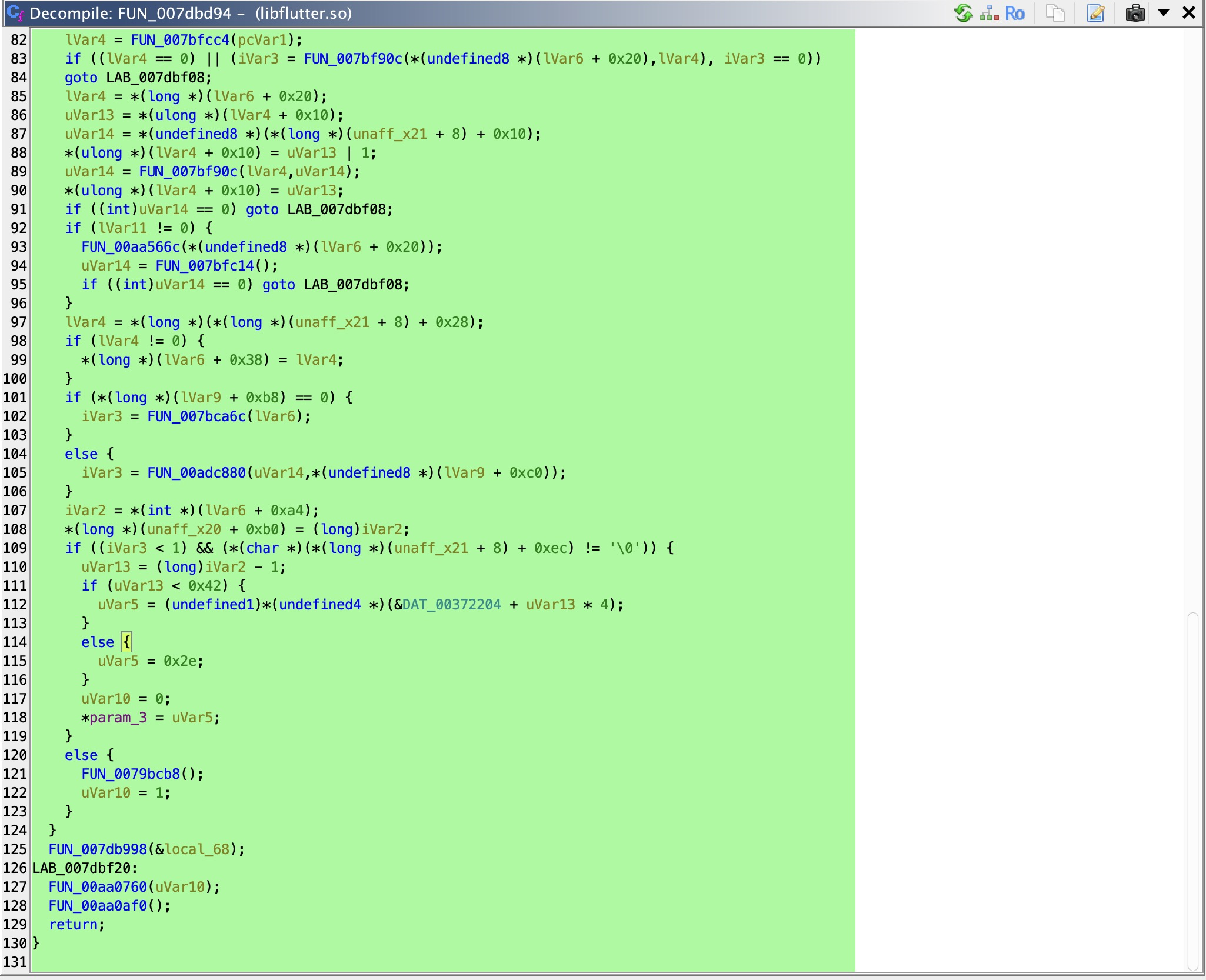1206x980 pixels.
Task: Click 'pcVar1' argument on line 82
Action: [x=262, y=40]
